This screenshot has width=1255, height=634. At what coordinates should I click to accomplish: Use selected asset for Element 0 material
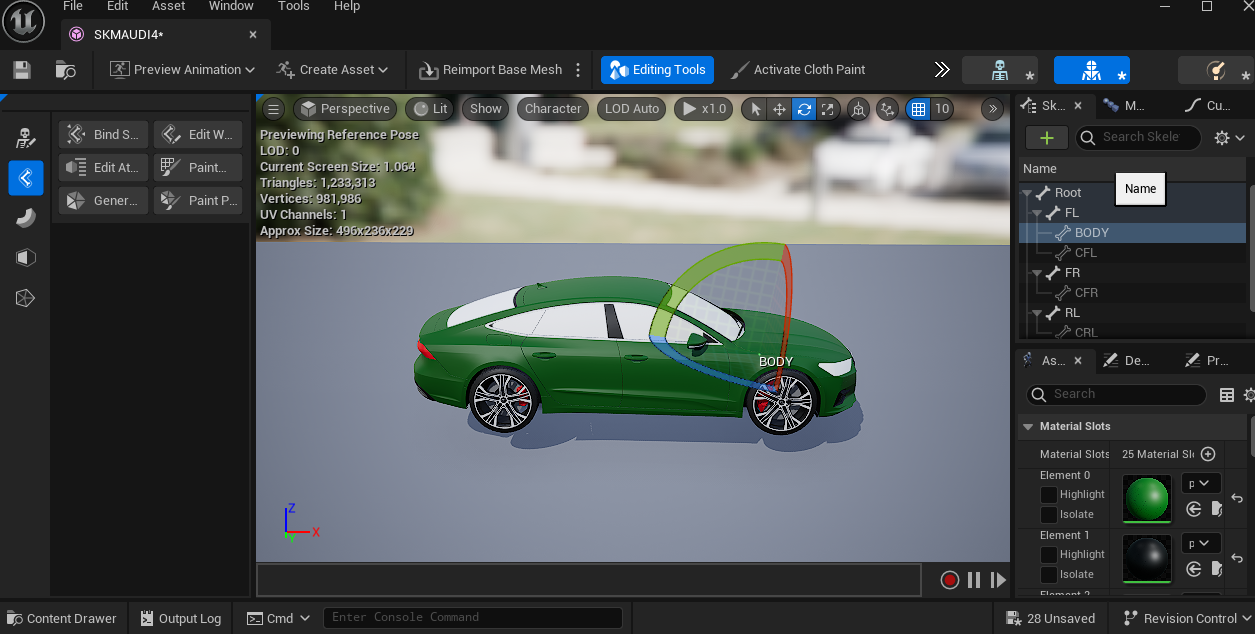click(1194, 509)
